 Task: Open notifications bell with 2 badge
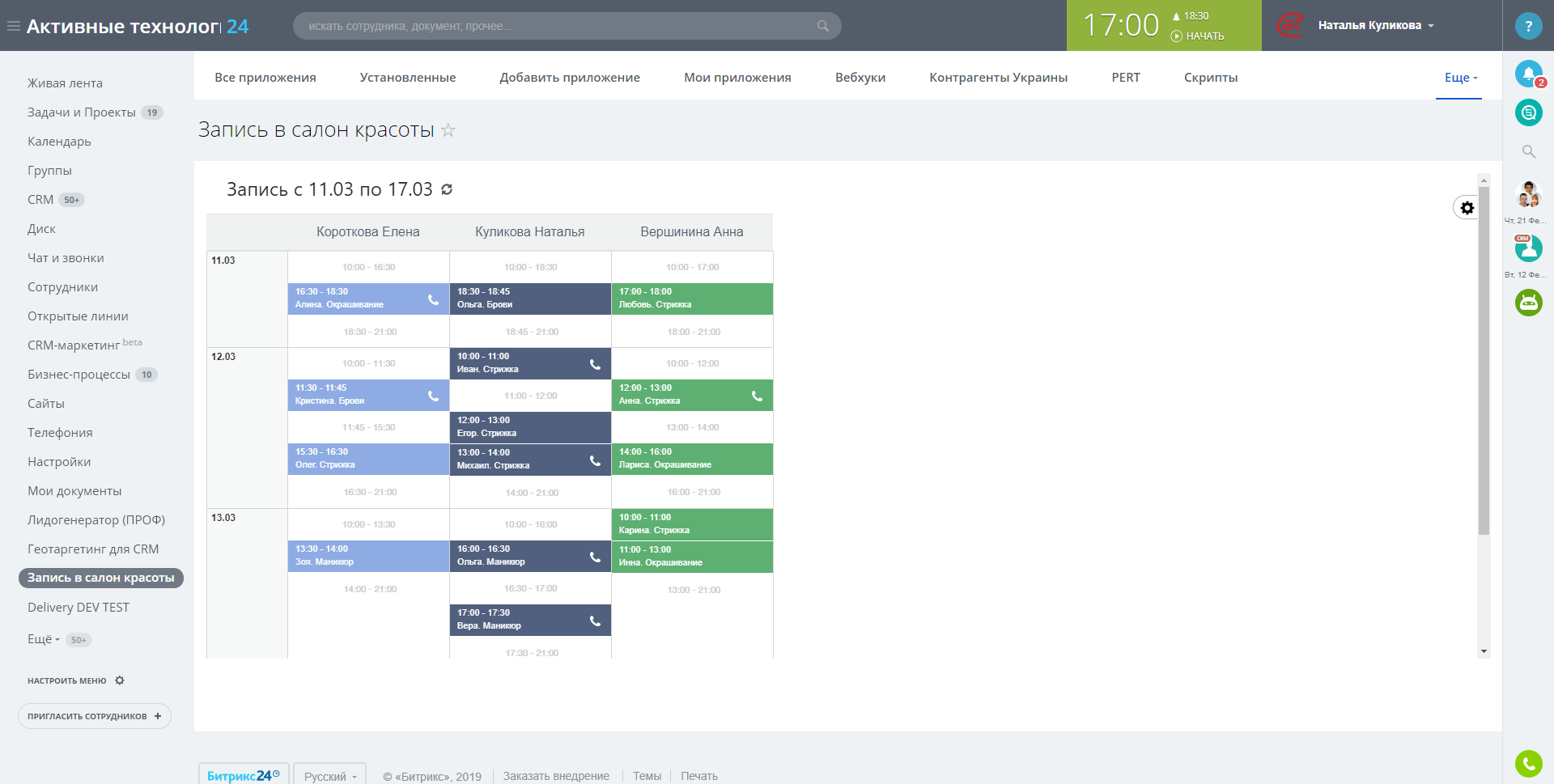[1528, 74]
